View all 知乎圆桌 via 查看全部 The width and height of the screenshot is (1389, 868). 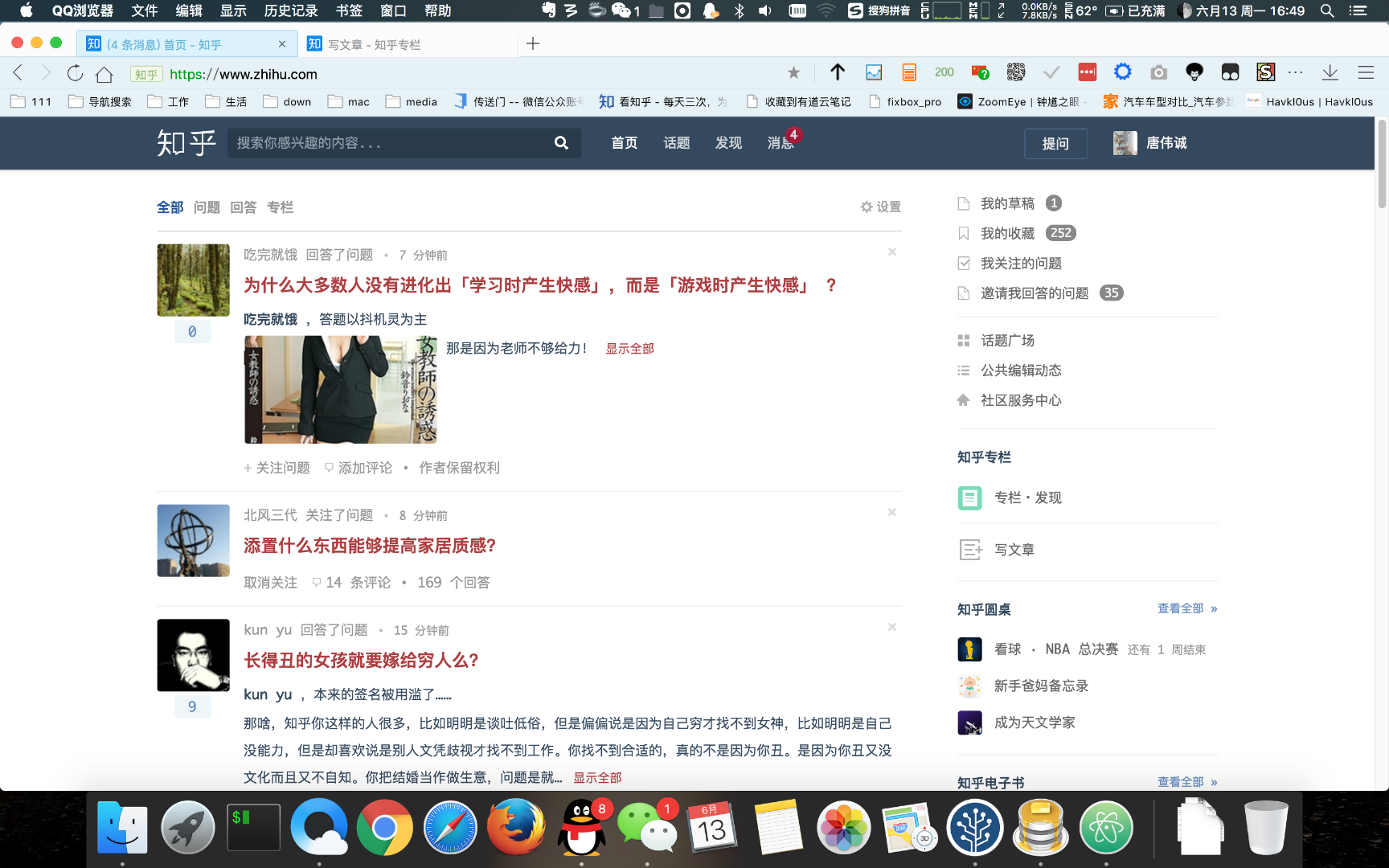[1187, 608]
